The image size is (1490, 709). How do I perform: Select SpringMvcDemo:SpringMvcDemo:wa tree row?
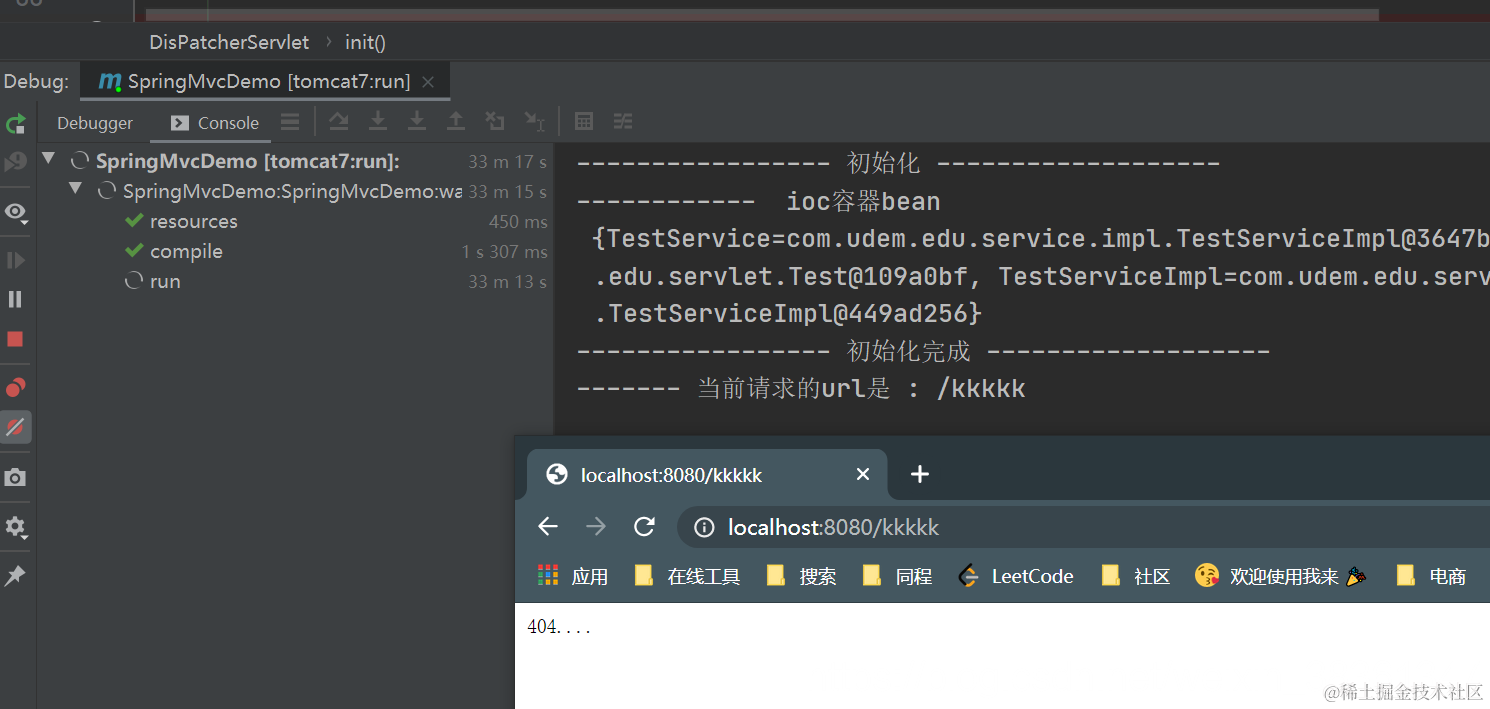(295, 191)
